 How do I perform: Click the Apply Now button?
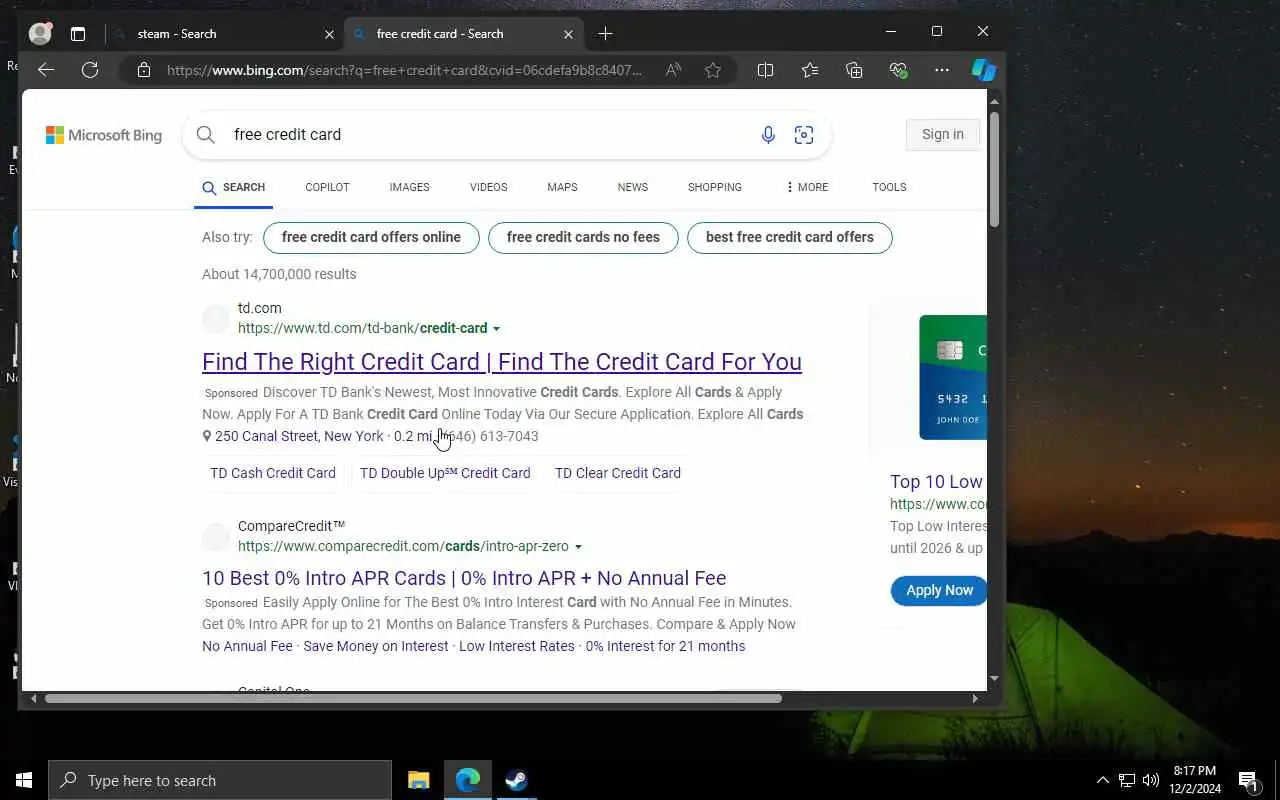939,590
